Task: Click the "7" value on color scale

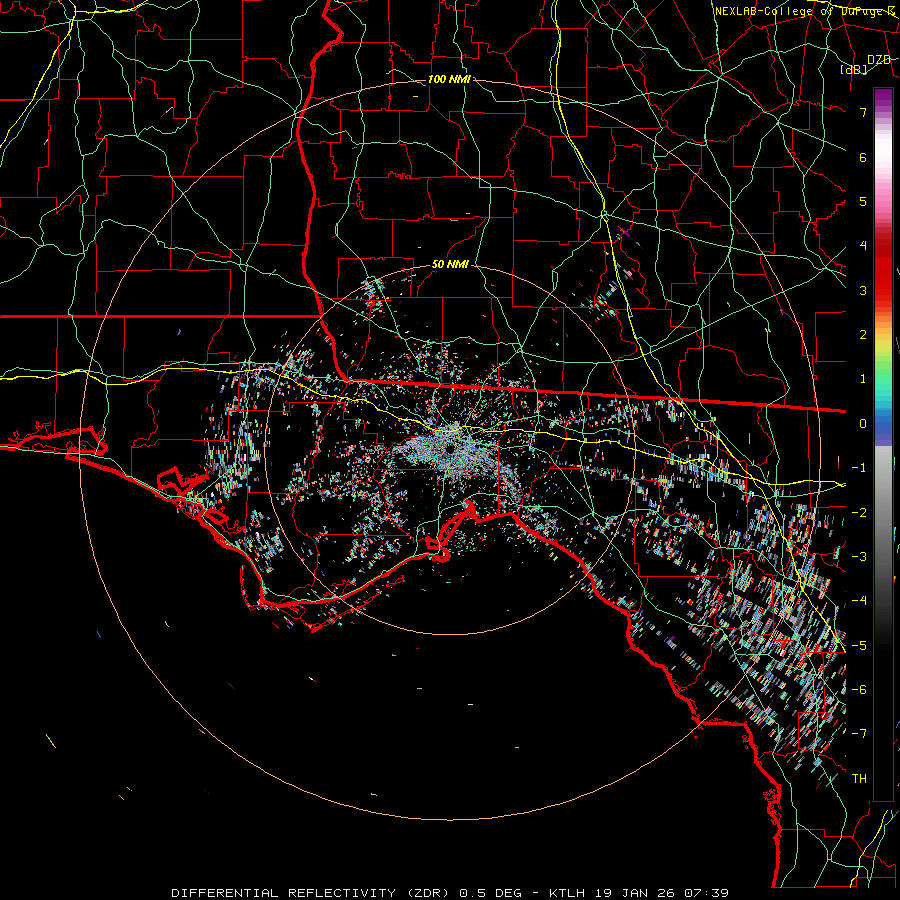Action: pyautogui.click(x=863, y=112)
